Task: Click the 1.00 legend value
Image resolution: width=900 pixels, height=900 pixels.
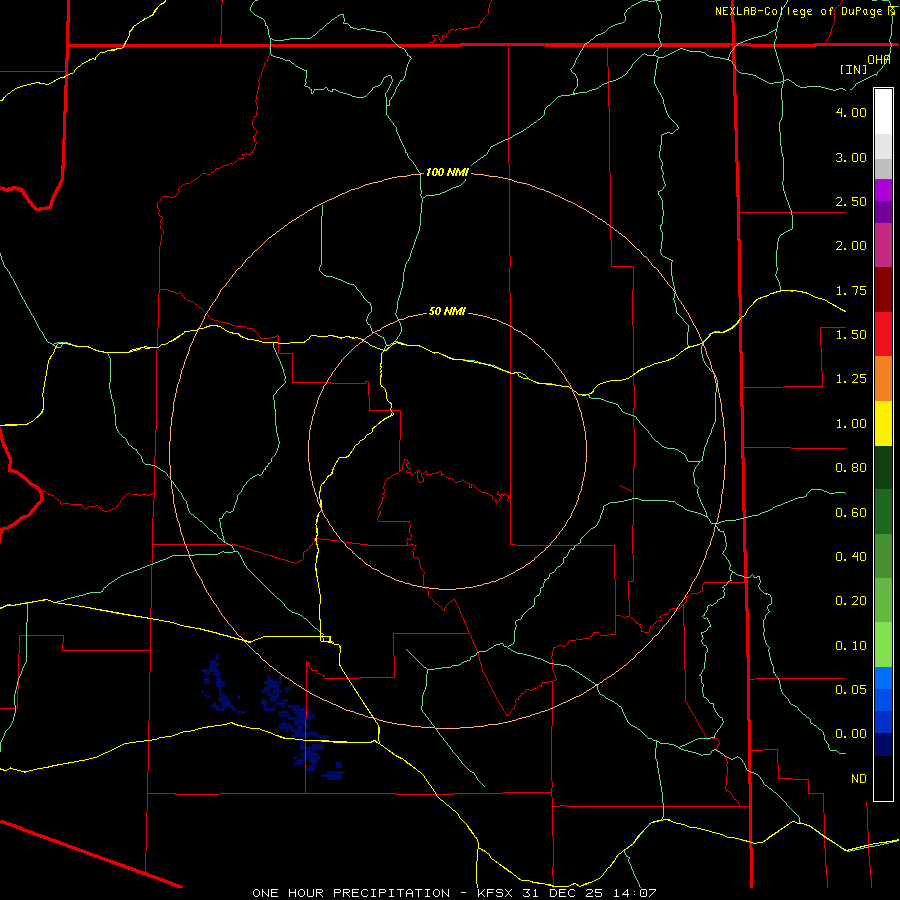Action: tap(851, 424)
